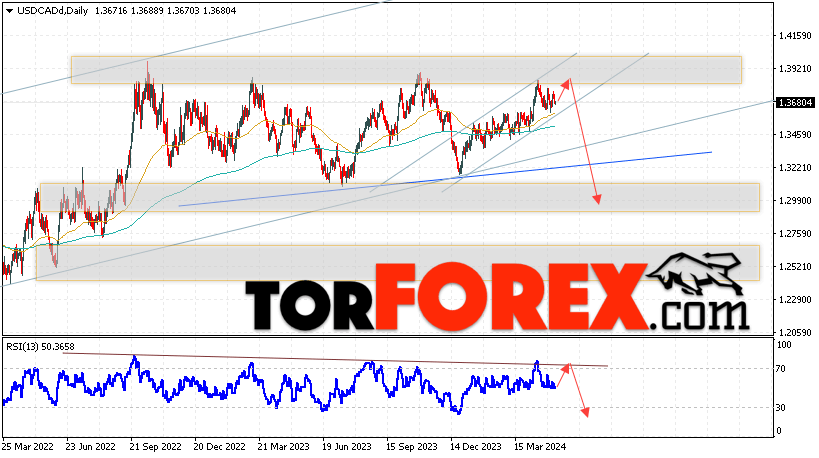Click the 1.27590 price axis label

click(x=795, y=233)
